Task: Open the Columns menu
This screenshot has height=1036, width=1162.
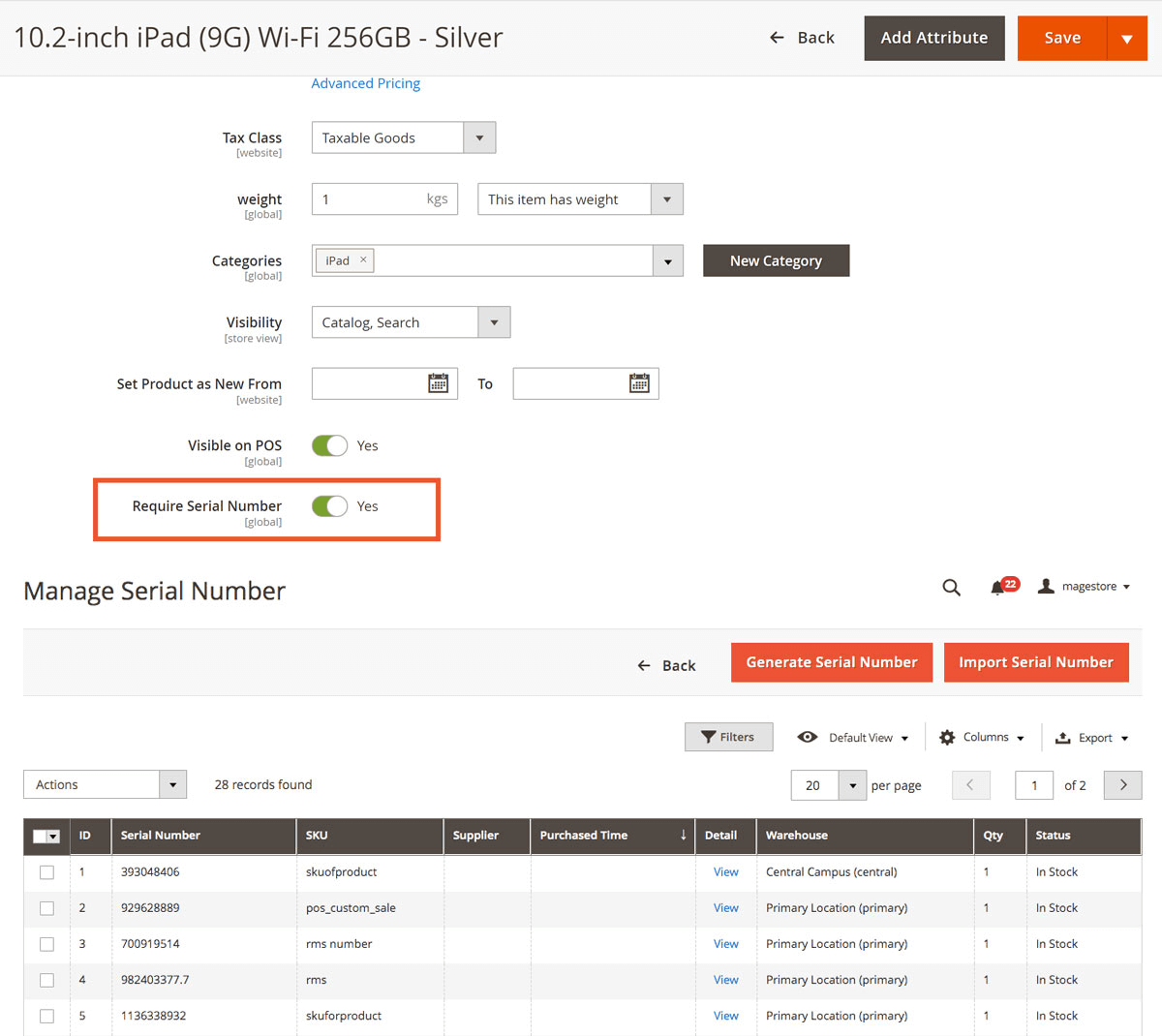Action: 982,738
